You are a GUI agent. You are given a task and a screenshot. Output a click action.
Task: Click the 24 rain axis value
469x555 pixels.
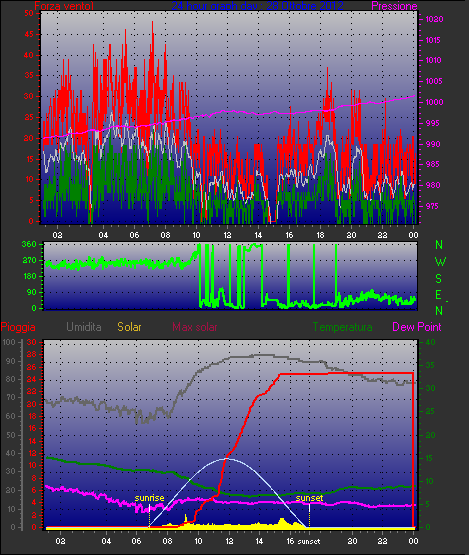tap(32, 379)
